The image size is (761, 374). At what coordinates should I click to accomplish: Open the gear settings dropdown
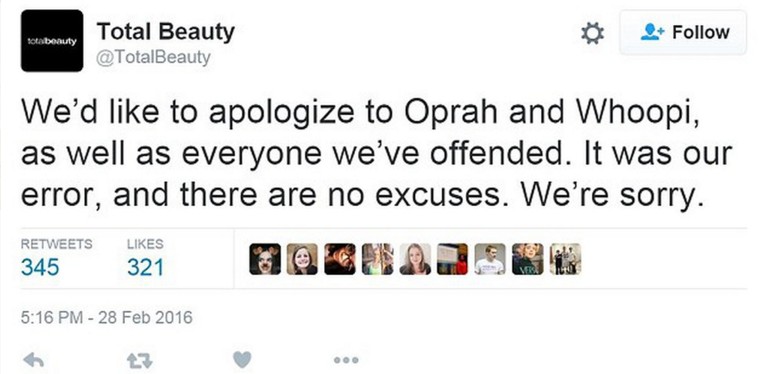[x=593, y=33]
